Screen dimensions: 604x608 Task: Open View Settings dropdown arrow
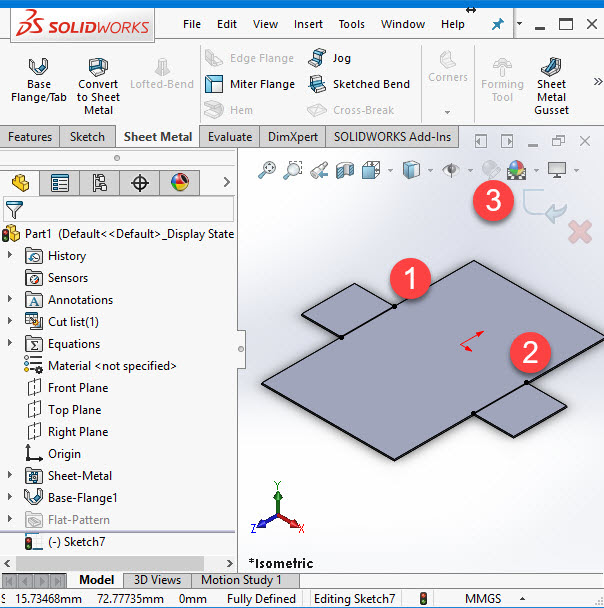(x=576, y=170)
